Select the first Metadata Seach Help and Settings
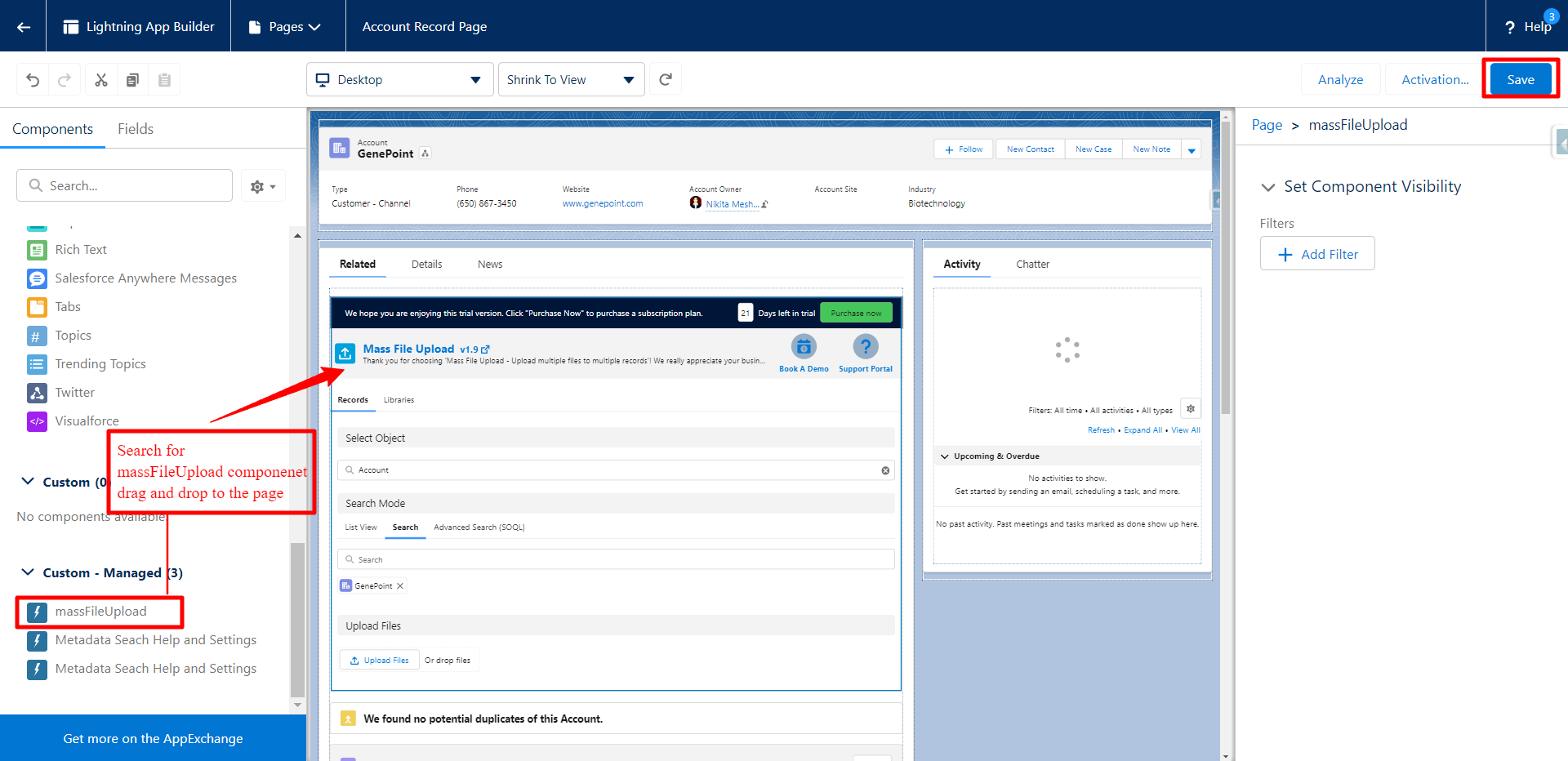This screenshot has height=761, width=1568. (x=142, y=640)
